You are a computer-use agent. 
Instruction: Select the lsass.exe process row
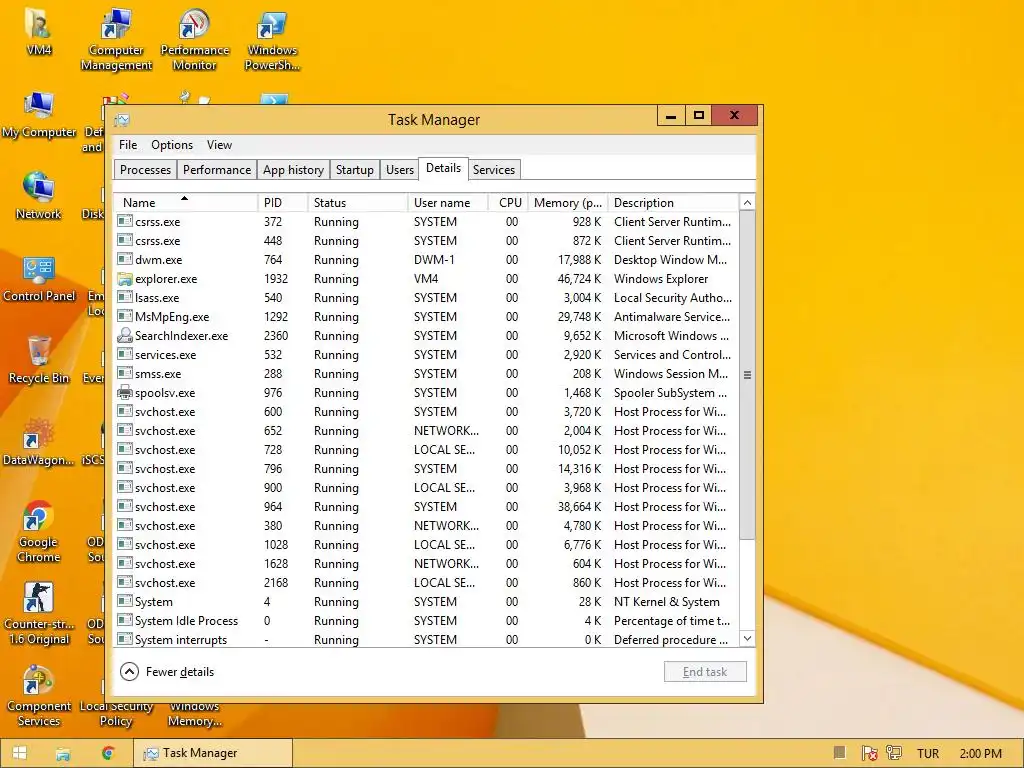pos(426,298)
